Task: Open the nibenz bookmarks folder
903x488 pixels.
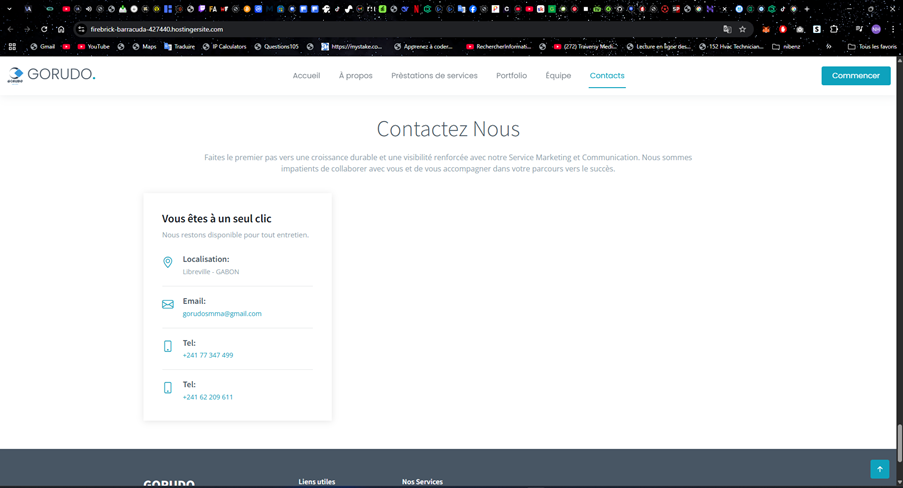Action: click(x=786, y=47)
